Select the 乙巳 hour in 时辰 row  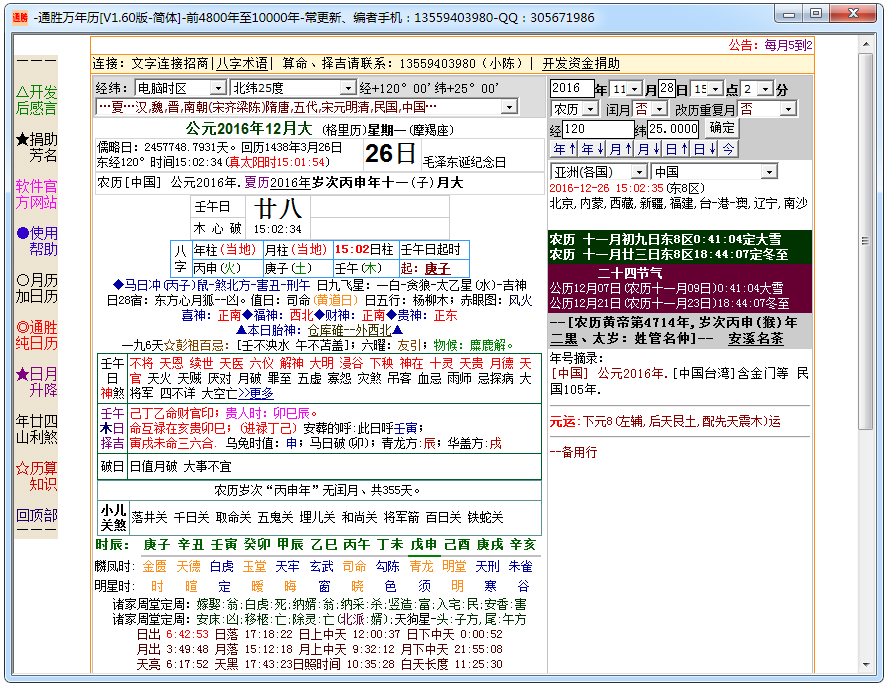(324, 545)
